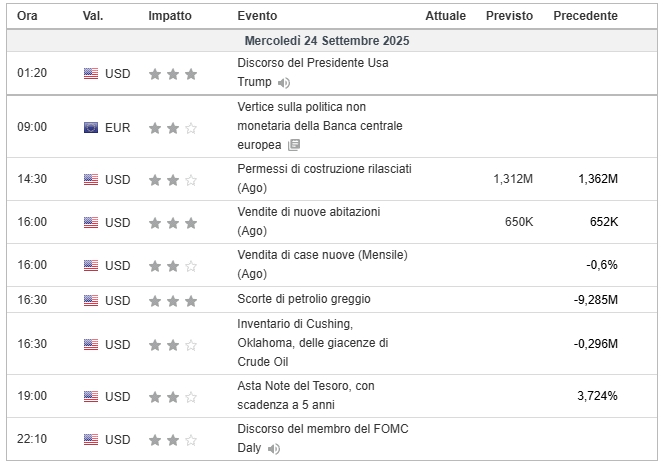Click previous value 1,362M for building permits
Screen dimensions: 663x466
[597, 179]
